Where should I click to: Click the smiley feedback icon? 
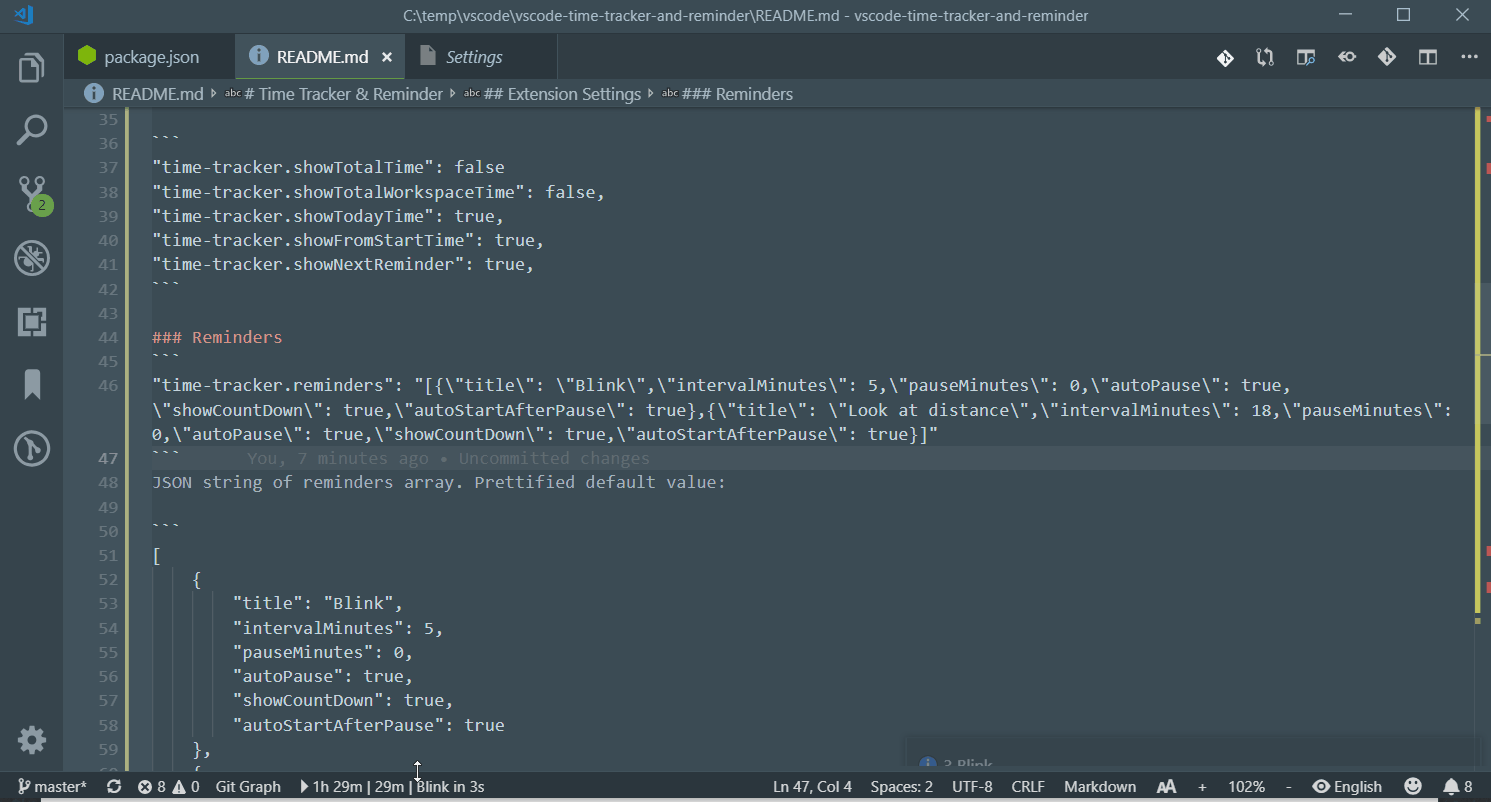1413,786
